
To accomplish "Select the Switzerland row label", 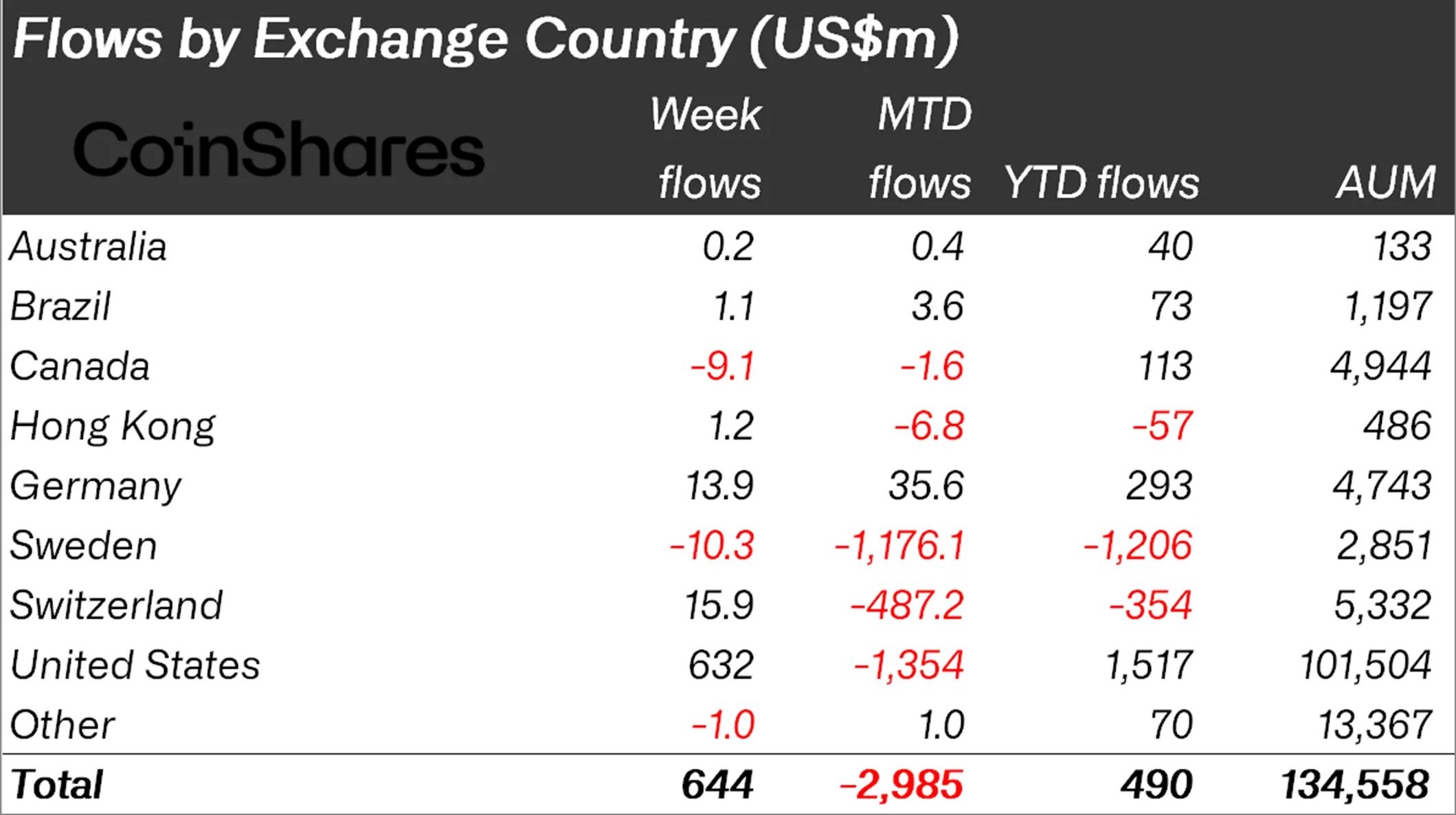I will [x=116, y=605].
